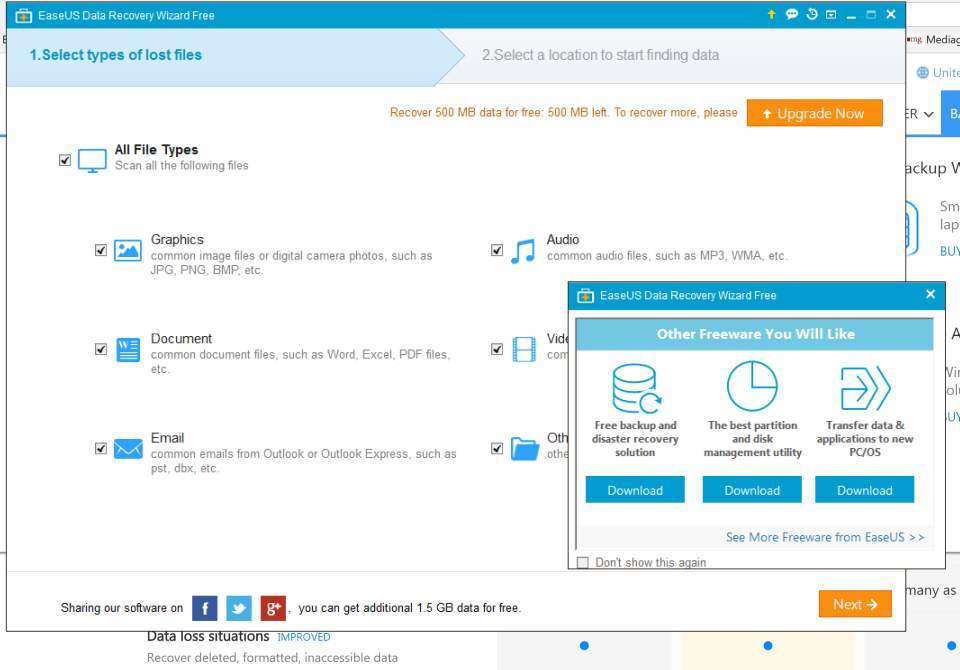Click the scan history clock icon
960x670 pixels.
812,14
